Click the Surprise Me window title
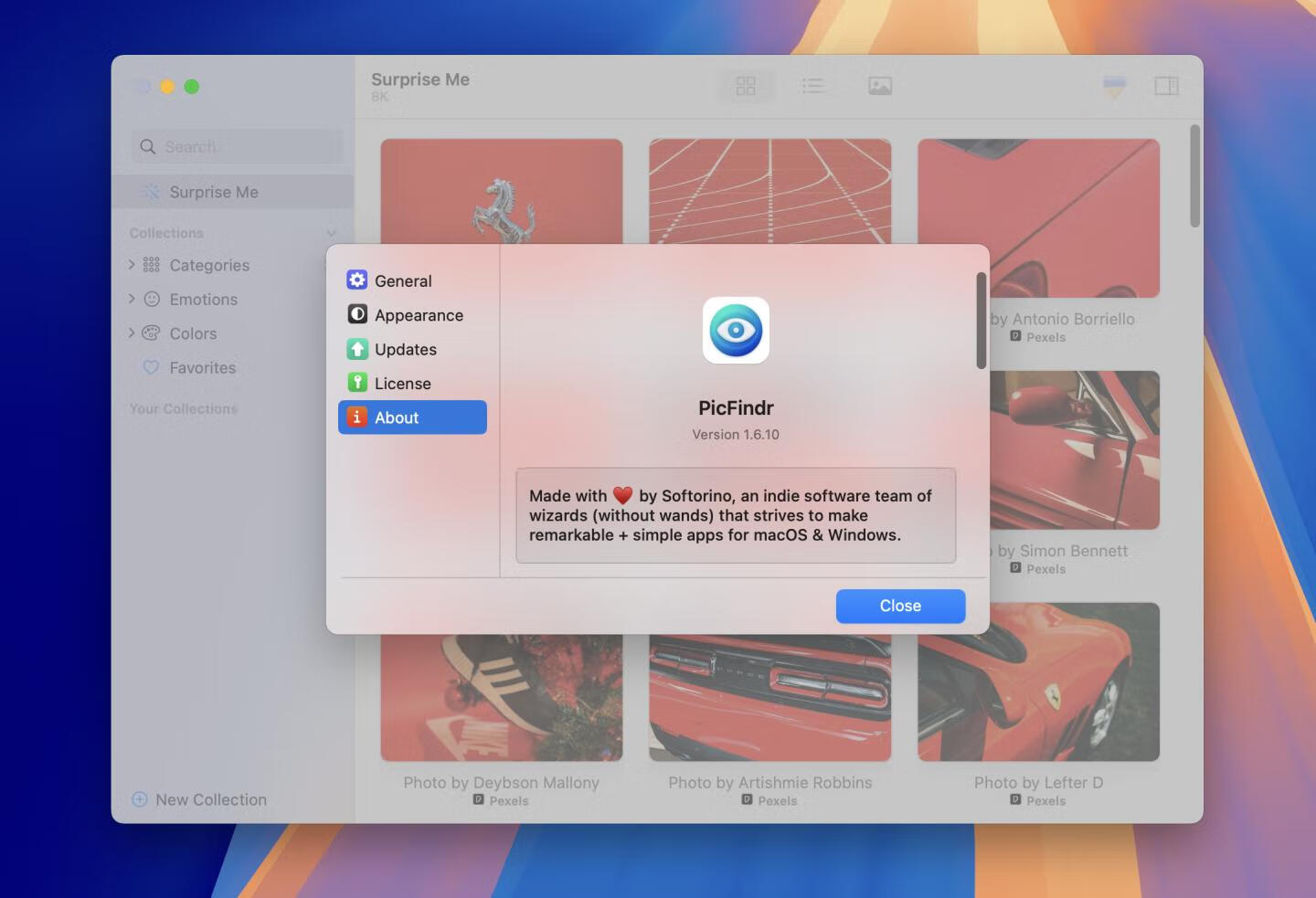This screenshot has width=1316, height=898. tap(420, 79)
